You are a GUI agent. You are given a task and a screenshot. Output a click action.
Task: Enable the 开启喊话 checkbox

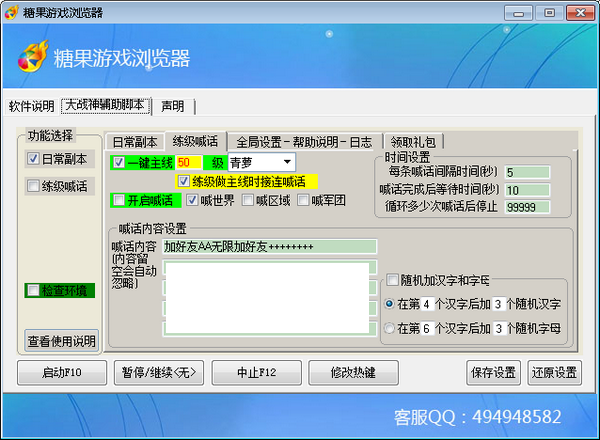click(119, 200)
